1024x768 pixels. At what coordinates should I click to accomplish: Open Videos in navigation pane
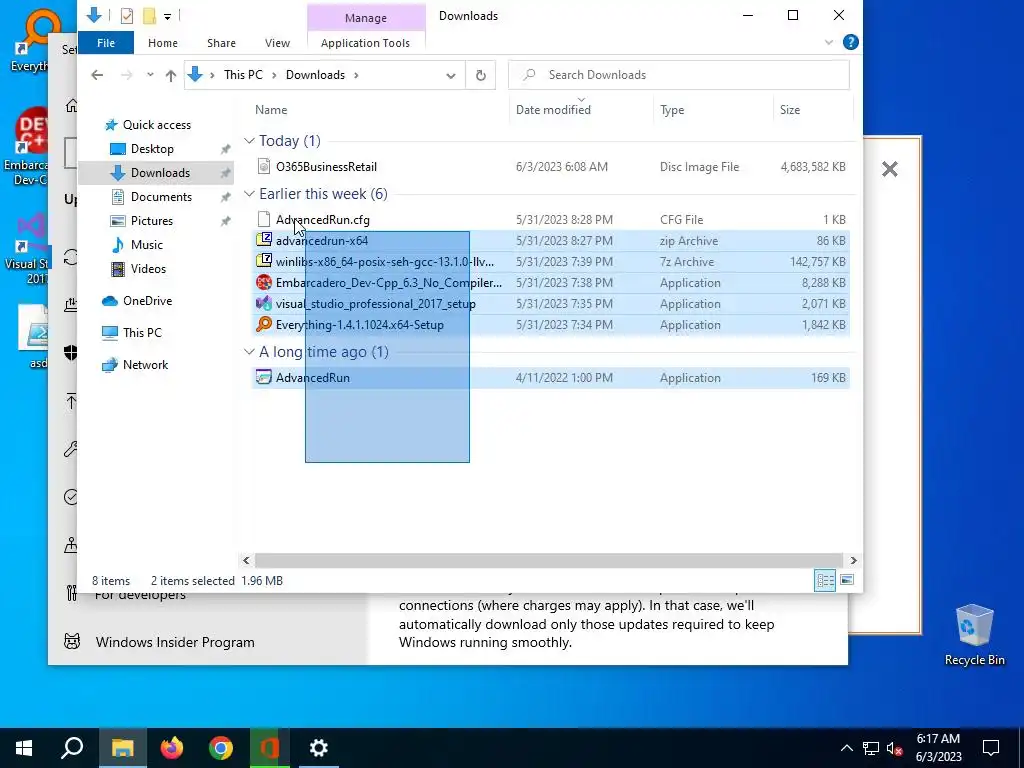(148, 269)
